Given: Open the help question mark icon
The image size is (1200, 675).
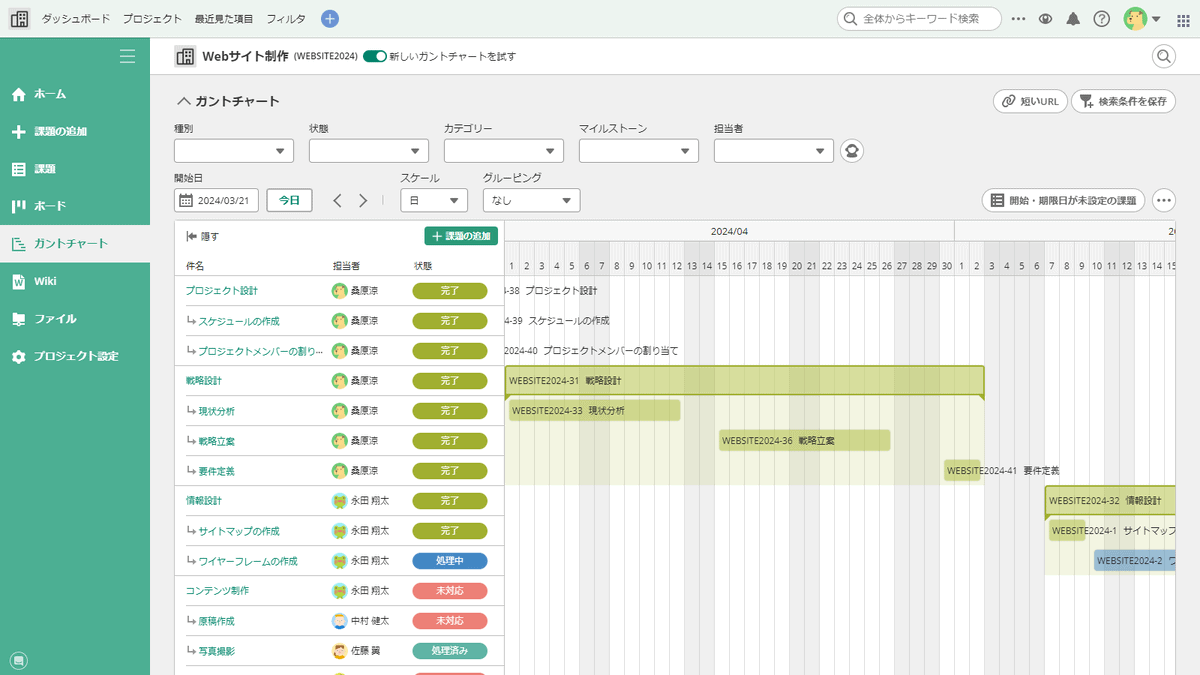Looking at the screenshot, I should [x=1101, y=19].
